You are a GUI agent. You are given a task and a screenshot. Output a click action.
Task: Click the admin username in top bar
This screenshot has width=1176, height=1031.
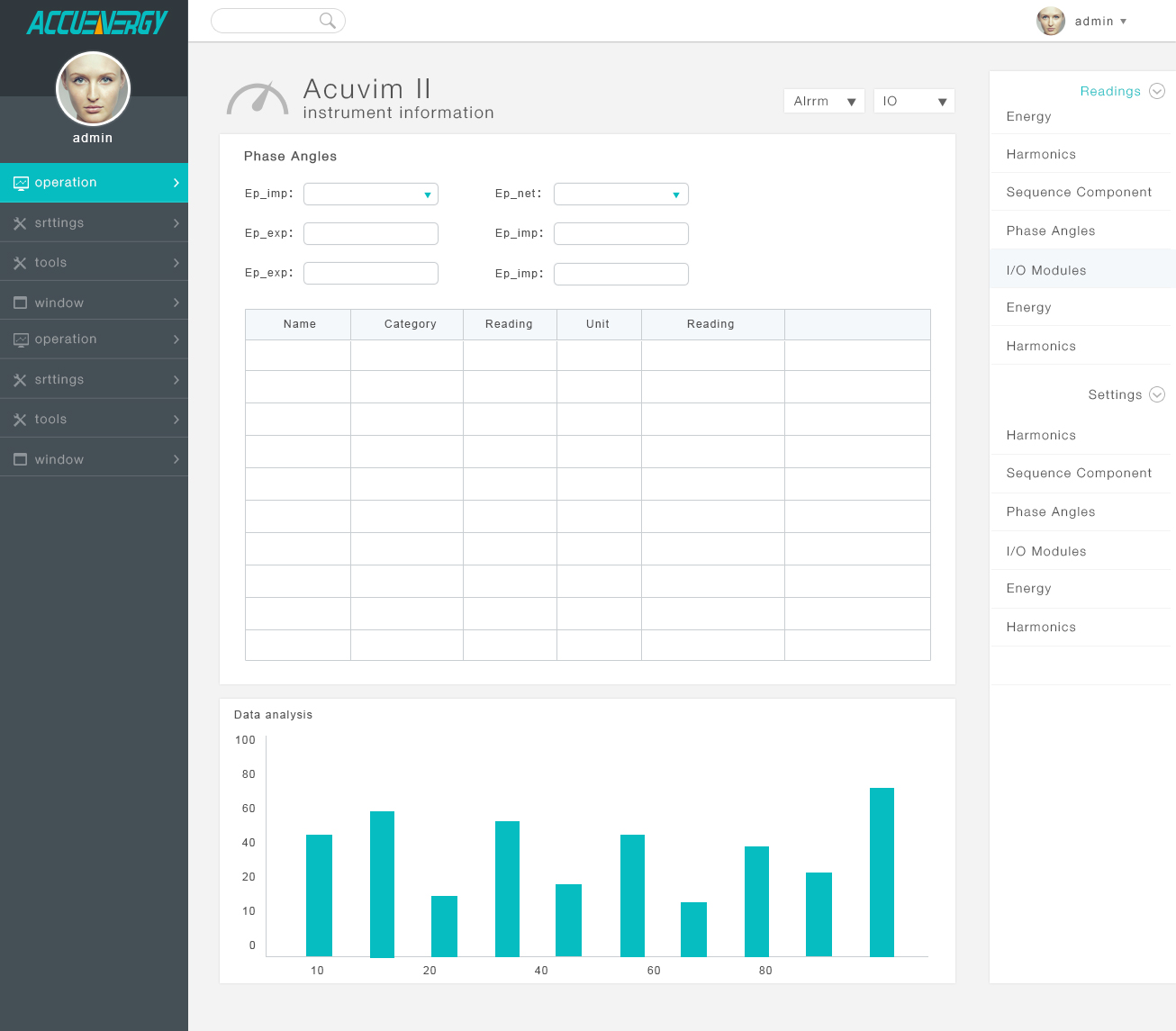tap(1094, 21)
